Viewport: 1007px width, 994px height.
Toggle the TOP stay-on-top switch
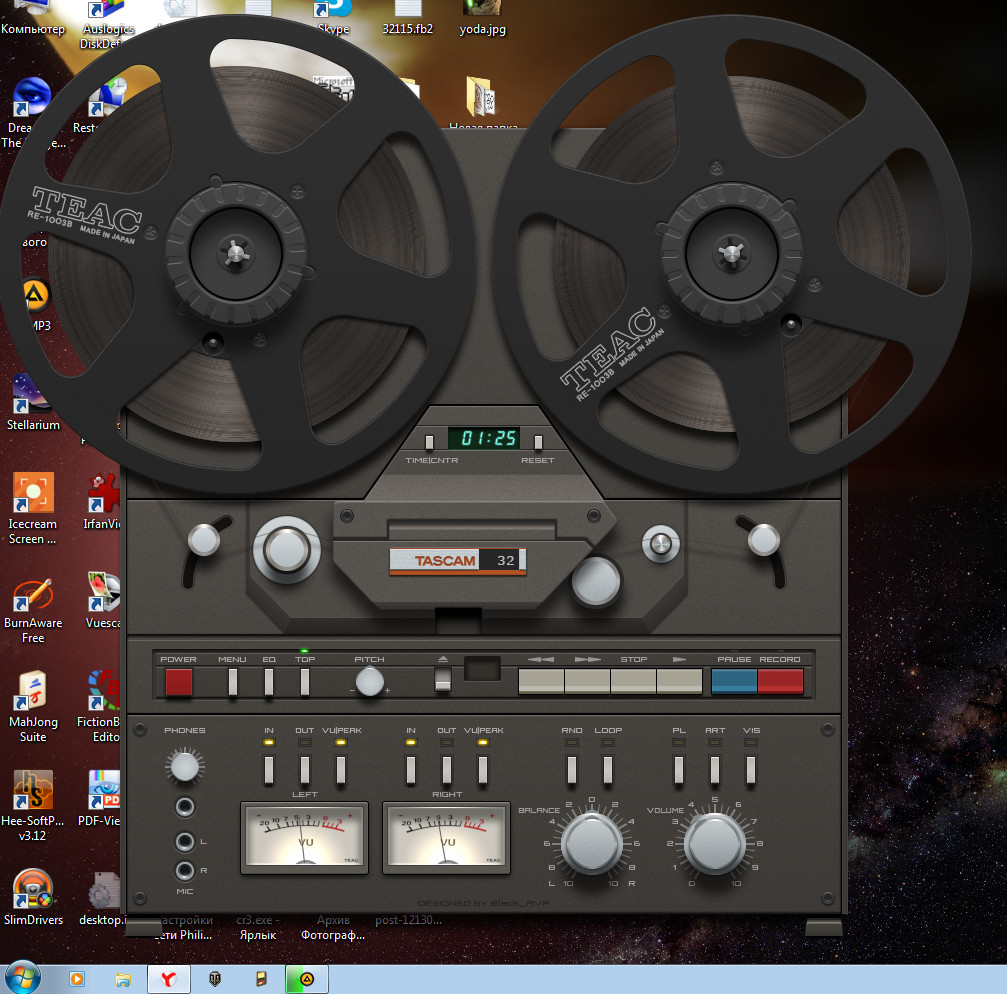pyautogui.click(x=305, y=681)
